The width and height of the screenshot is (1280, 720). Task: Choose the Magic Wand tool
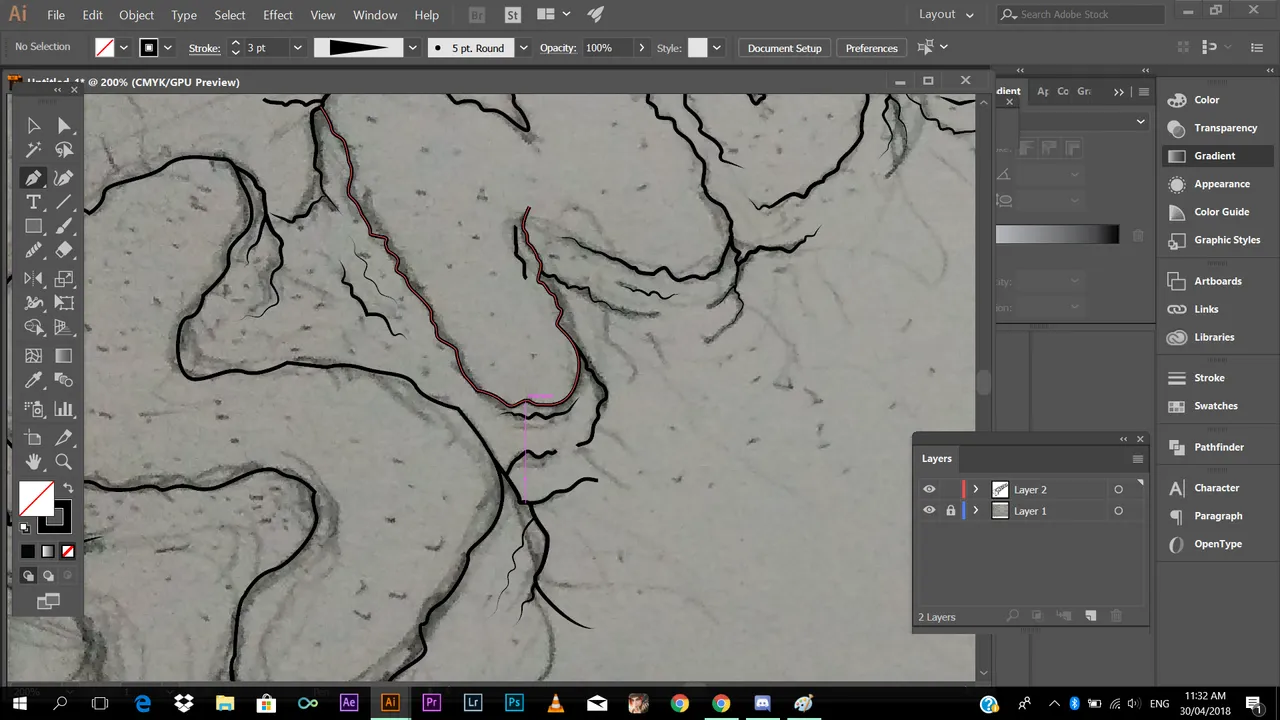pyautogui.click(x=33, y=150)
